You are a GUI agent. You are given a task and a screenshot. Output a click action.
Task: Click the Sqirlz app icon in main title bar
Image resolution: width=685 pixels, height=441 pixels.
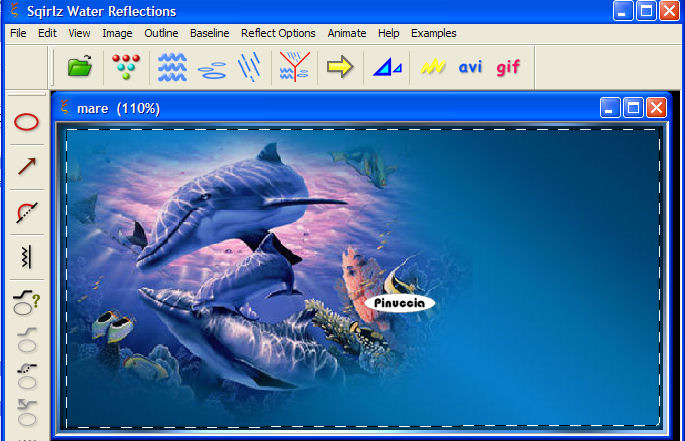(15, 10)
